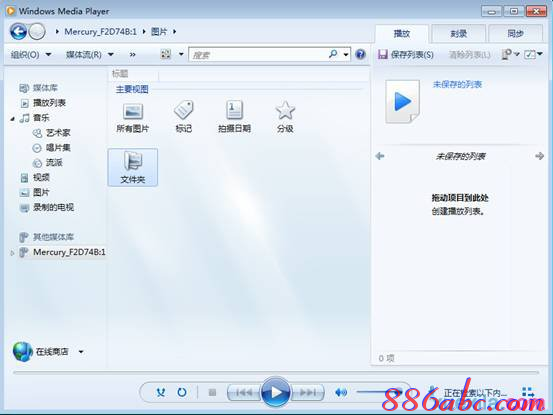
Task: Select 艺术家 under music
Action: point(58,133)
